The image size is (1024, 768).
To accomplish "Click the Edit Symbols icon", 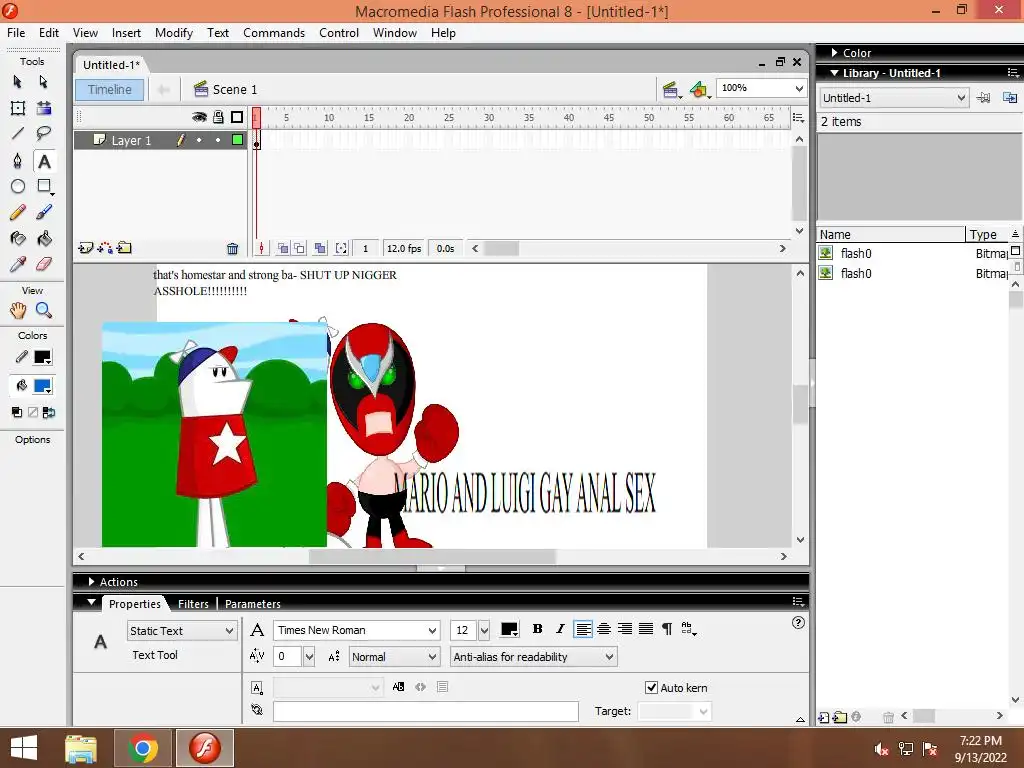I will click(699, 89).
